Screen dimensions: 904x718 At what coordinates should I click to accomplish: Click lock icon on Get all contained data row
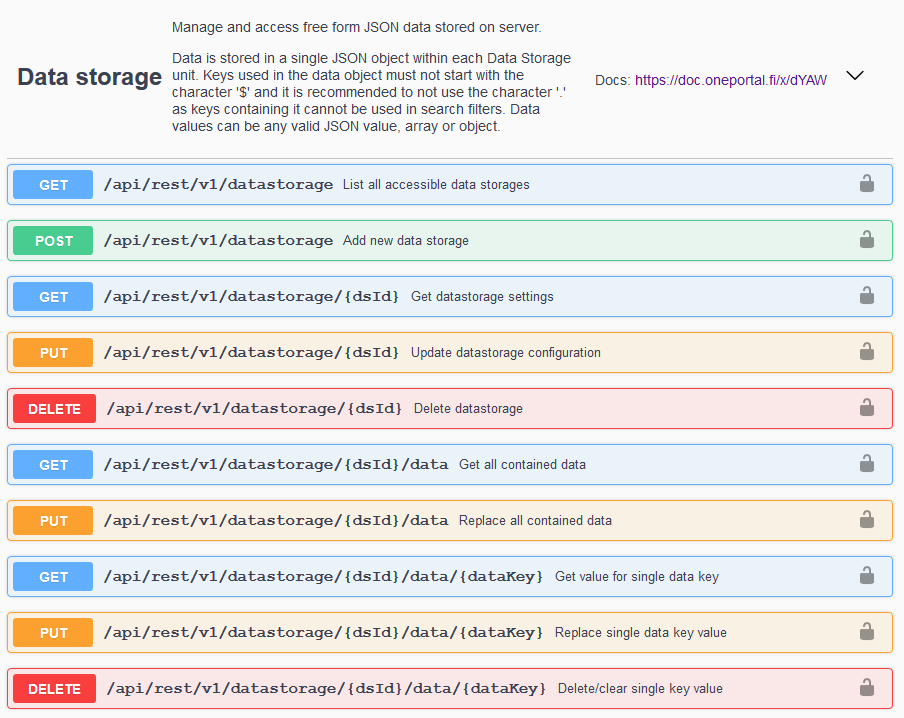(x=866, y=464)
